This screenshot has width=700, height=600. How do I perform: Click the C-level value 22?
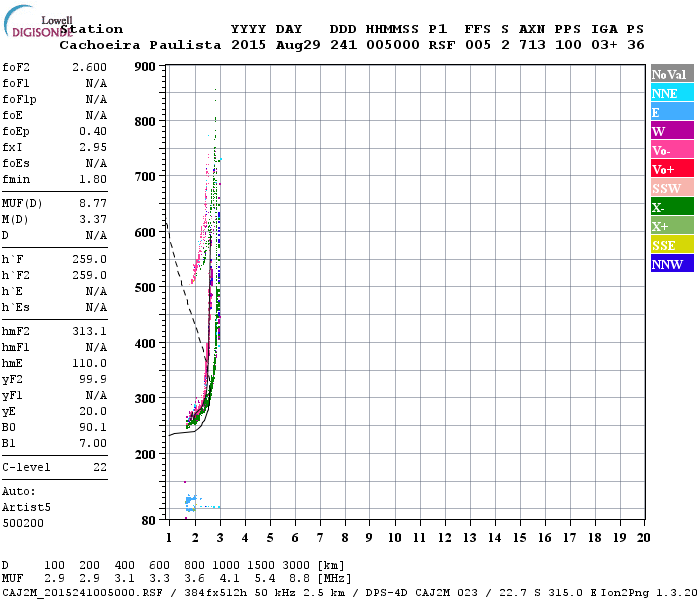coord(100,467)
